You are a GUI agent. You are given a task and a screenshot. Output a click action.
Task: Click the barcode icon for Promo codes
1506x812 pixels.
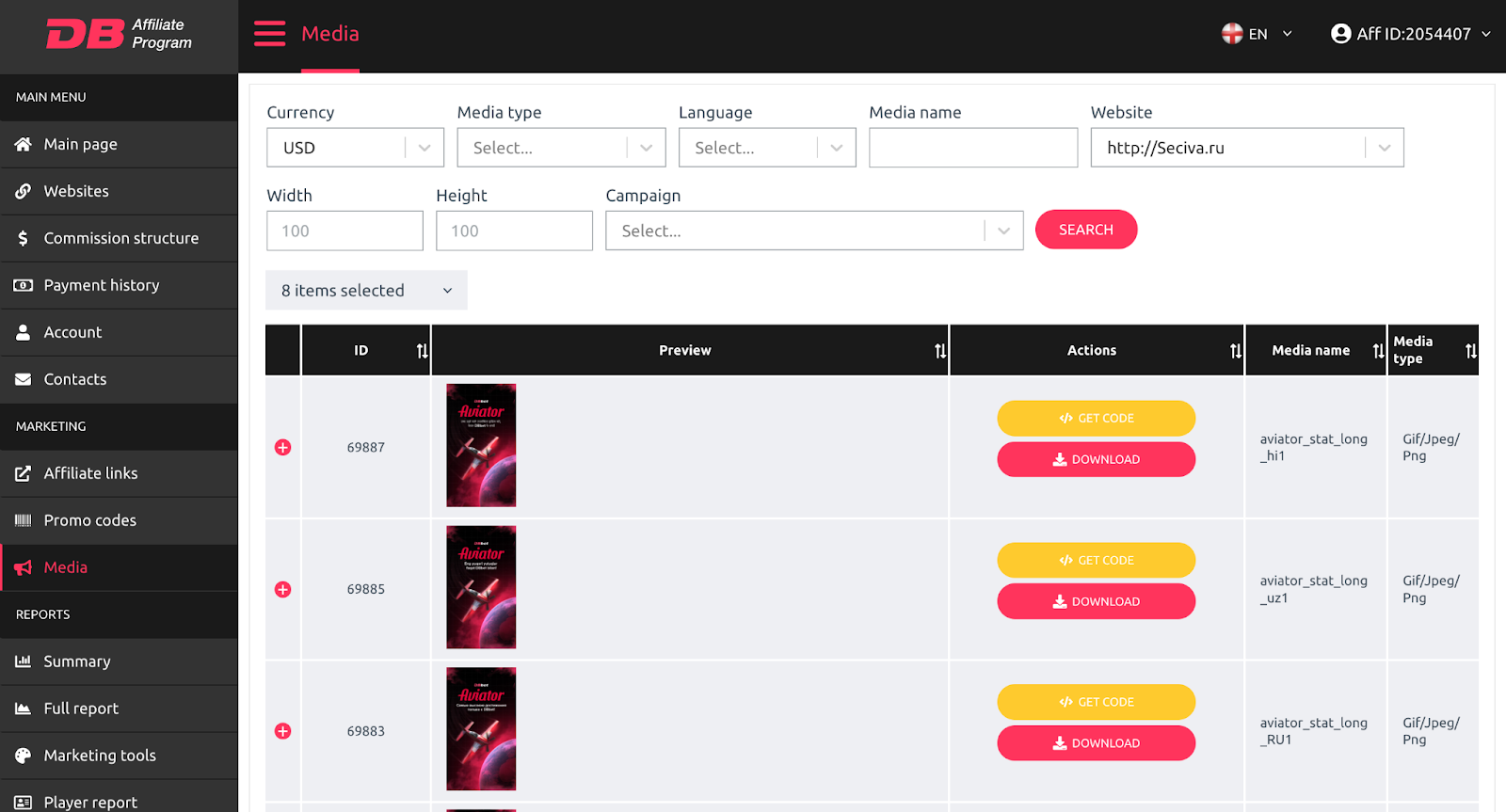click(x=24, y=520)
